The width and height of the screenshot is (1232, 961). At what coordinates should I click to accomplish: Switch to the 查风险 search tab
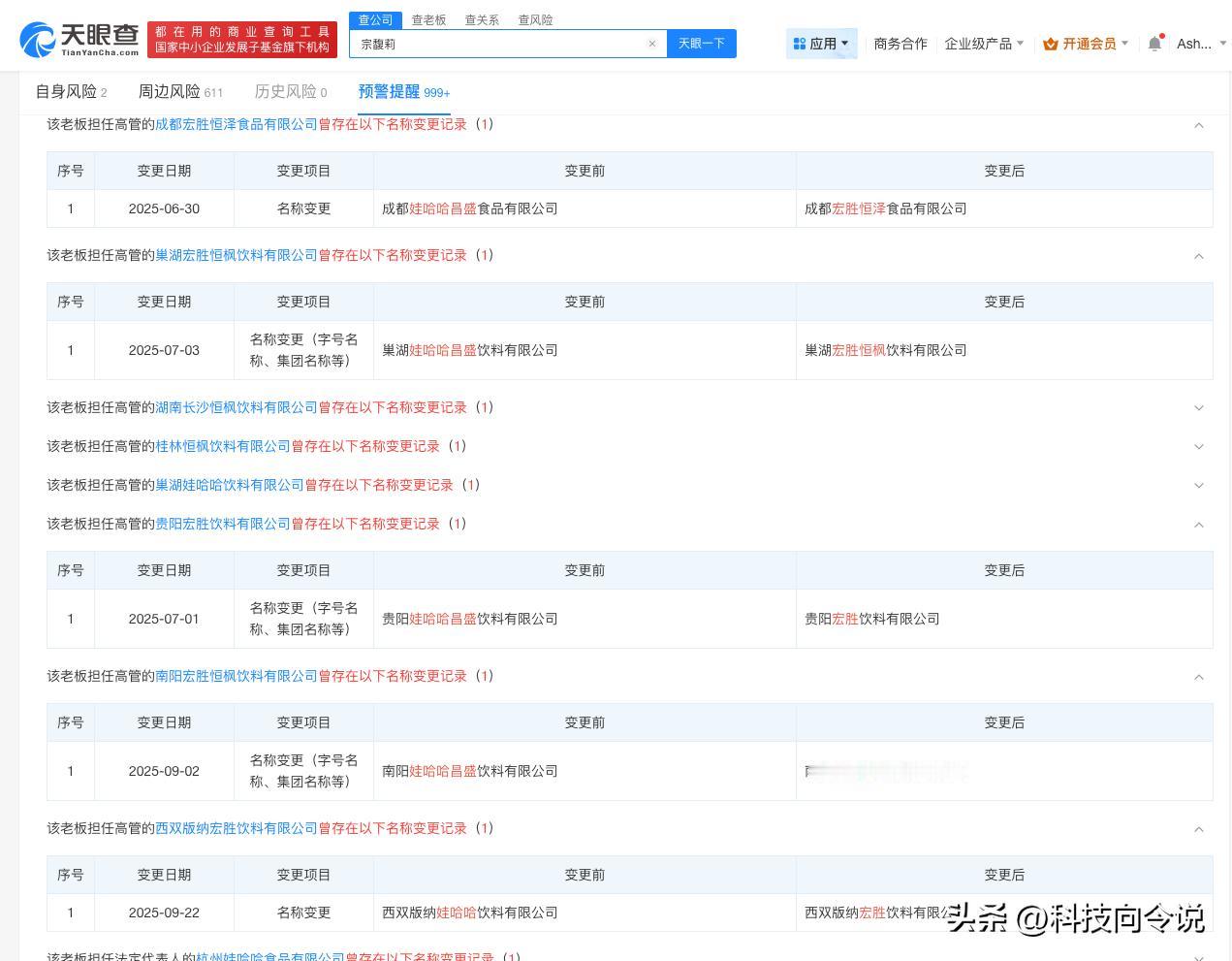[535, 19]
